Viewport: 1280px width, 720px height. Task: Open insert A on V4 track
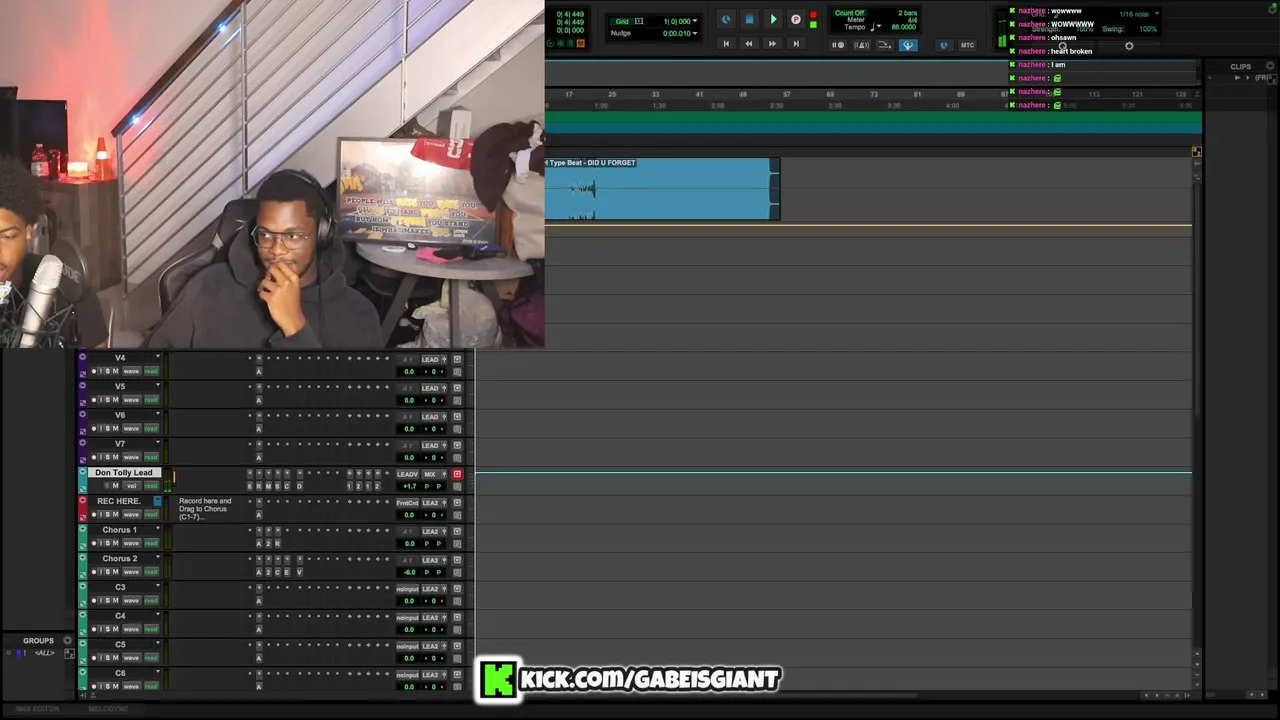tap(258, 372)
